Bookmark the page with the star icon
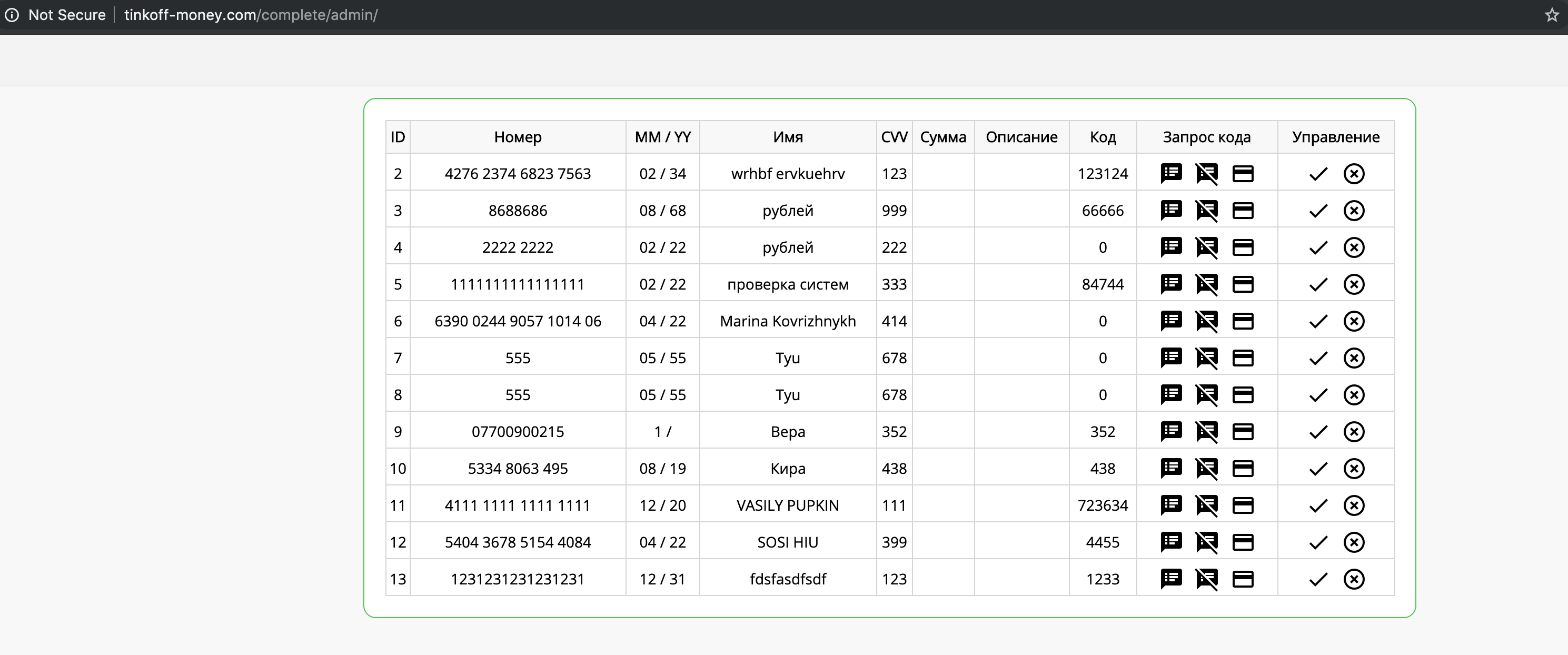Viewport: 1568px width, 655px height. 1552,15
